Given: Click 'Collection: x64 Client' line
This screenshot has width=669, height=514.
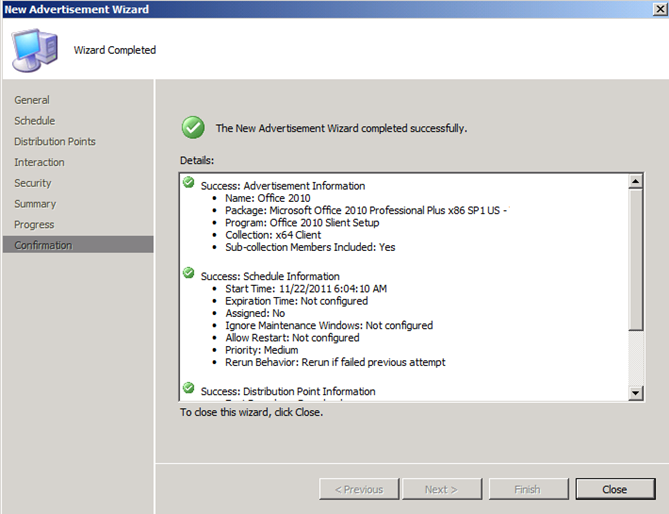Looking at the screenshot, I should click(x=273, y=235).
